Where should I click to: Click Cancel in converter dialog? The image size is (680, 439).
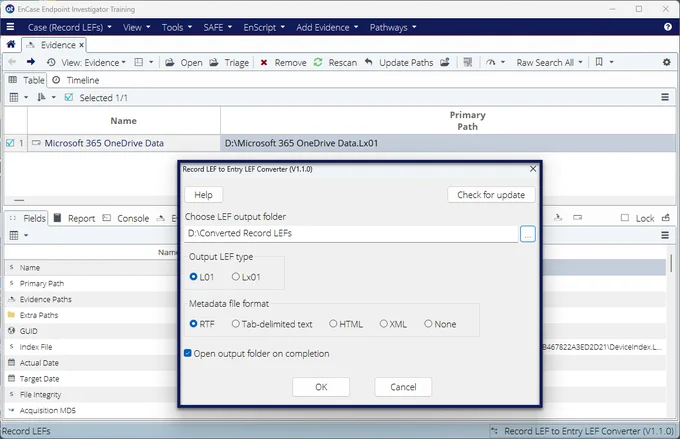click(x=403, y=387)
